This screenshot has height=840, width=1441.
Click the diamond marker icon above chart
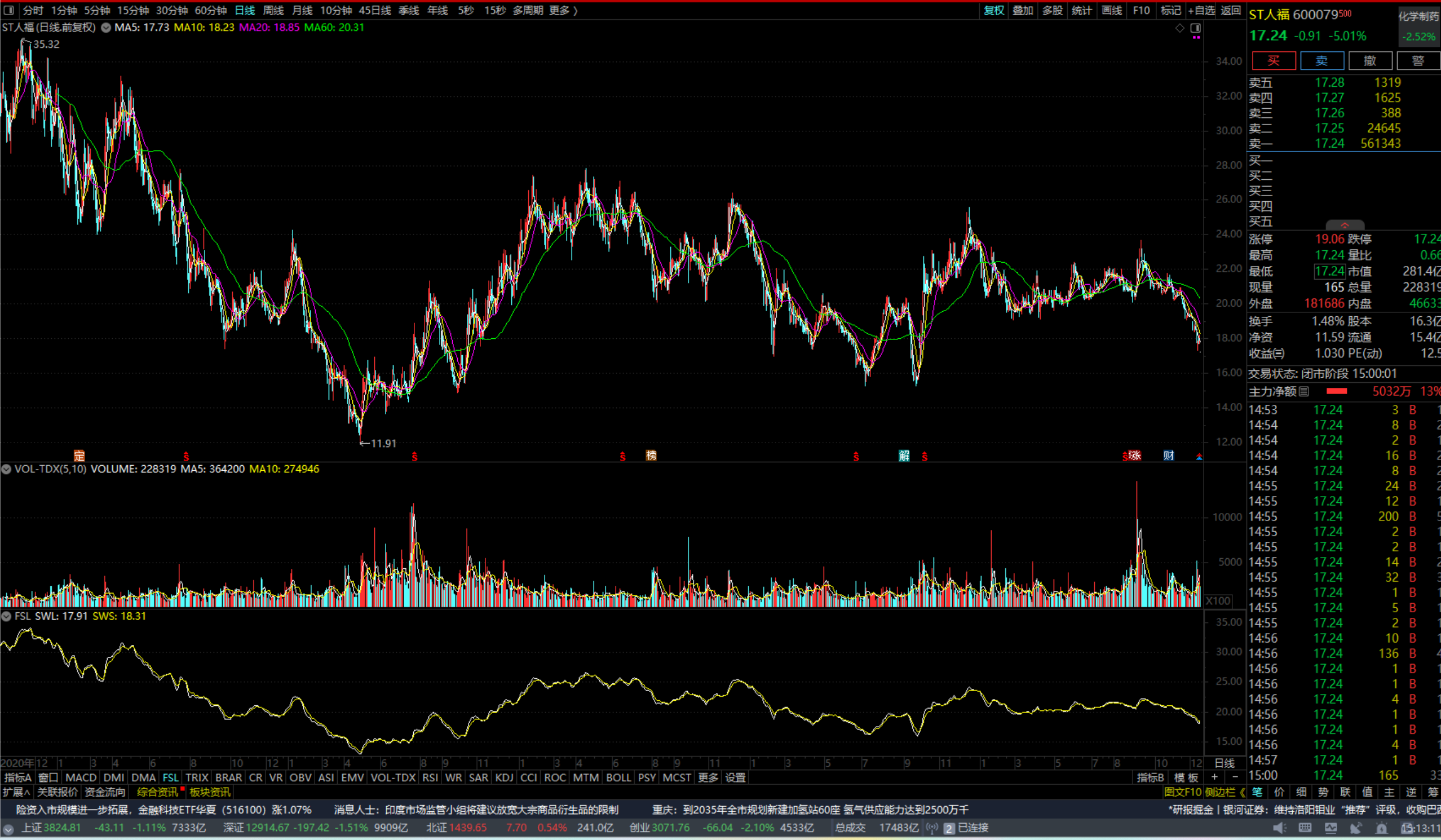1179,28
